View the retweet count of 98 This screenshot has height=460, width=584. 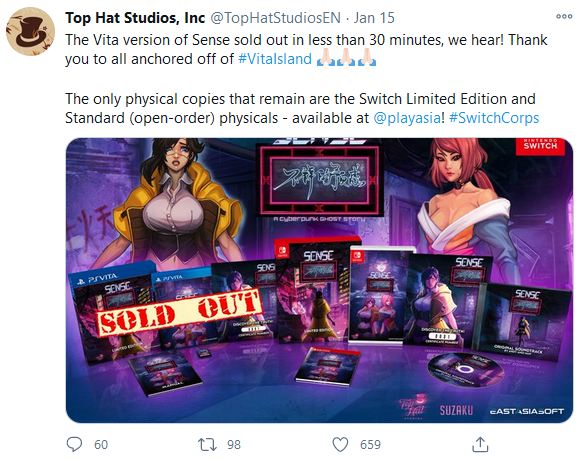pyautogui.click(x=234, y=444)
